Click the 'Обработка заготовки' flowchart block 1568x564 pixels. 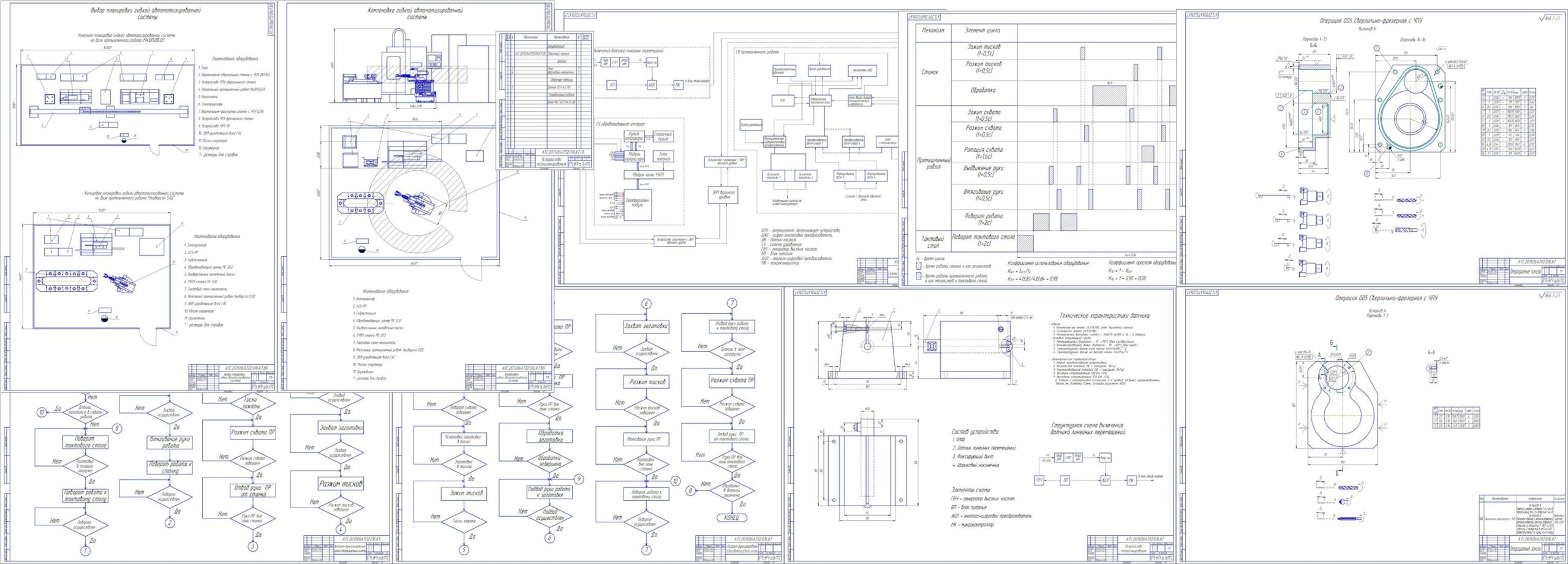click(550, 436)
